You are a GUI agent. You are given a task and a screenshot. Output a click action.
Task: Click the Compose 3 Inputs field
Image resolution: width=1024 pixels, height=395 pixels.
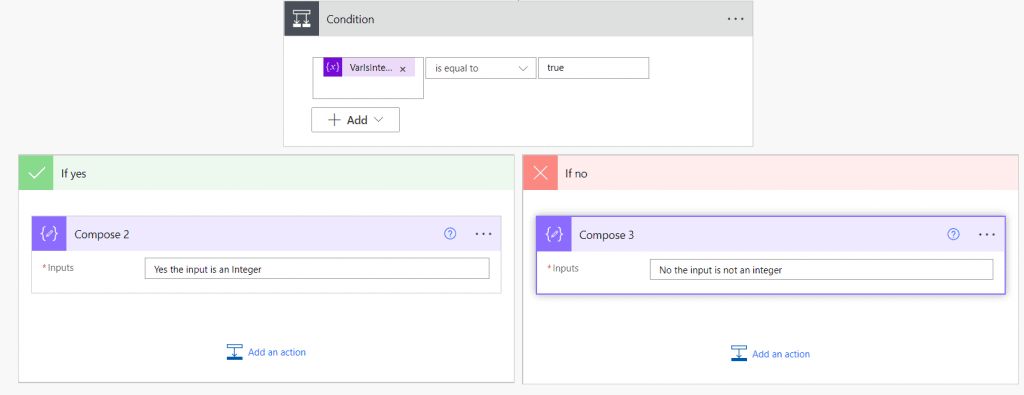pos(821,270)
